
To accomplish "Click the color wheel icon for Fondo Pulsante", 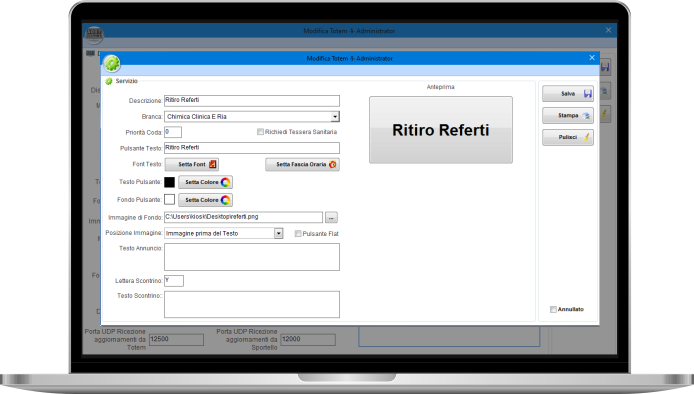I will point(225,200).
